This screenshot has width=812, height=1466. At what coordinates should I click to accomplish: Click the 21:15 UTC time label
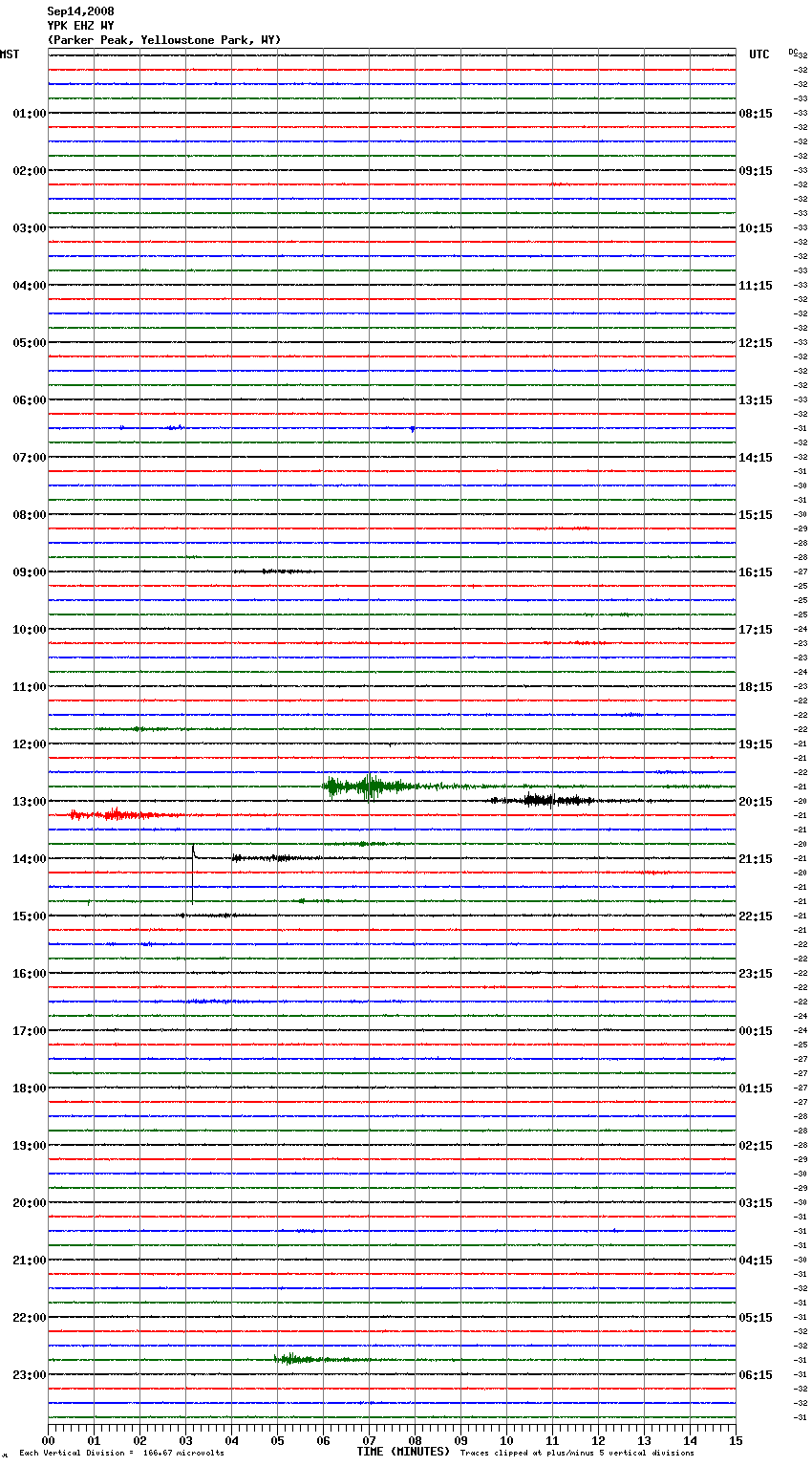pos(756,859)
